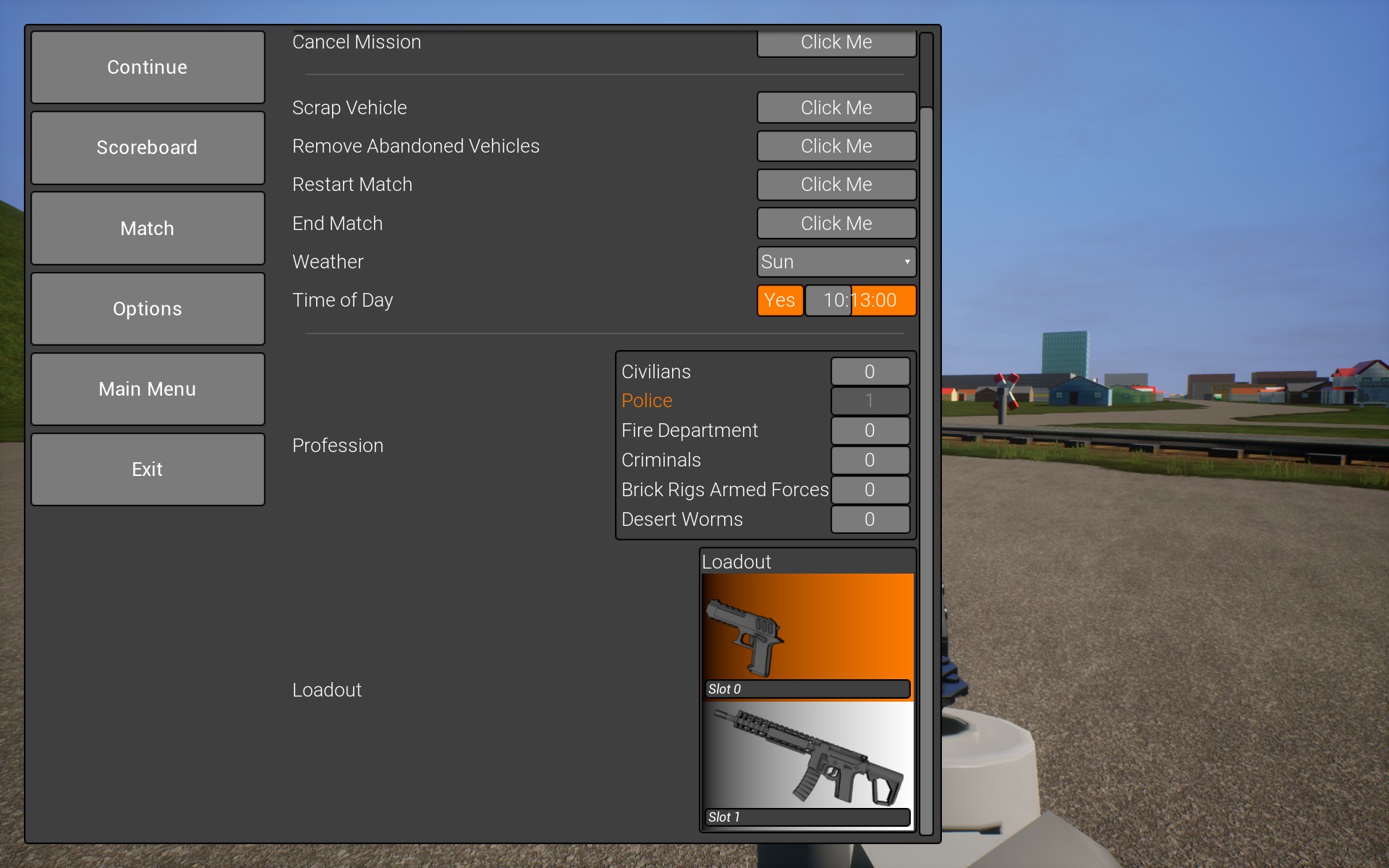
Task: Return to Main Menu
Action: click(148, 389)
